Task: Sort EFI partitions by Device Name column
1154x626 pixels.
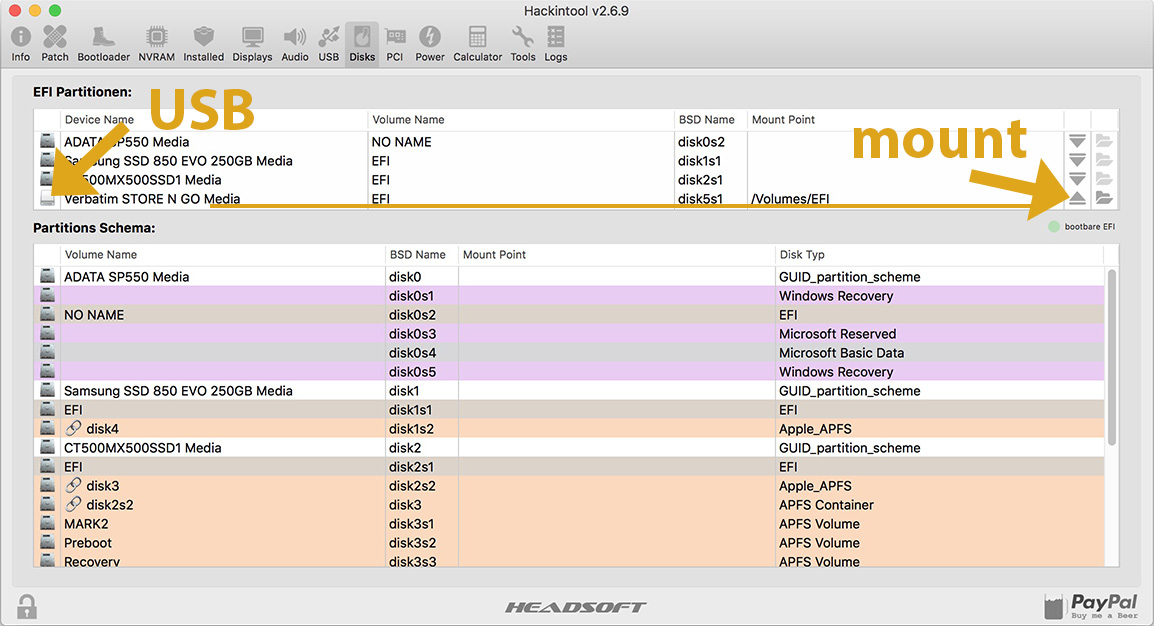Action: coord(213,119)
